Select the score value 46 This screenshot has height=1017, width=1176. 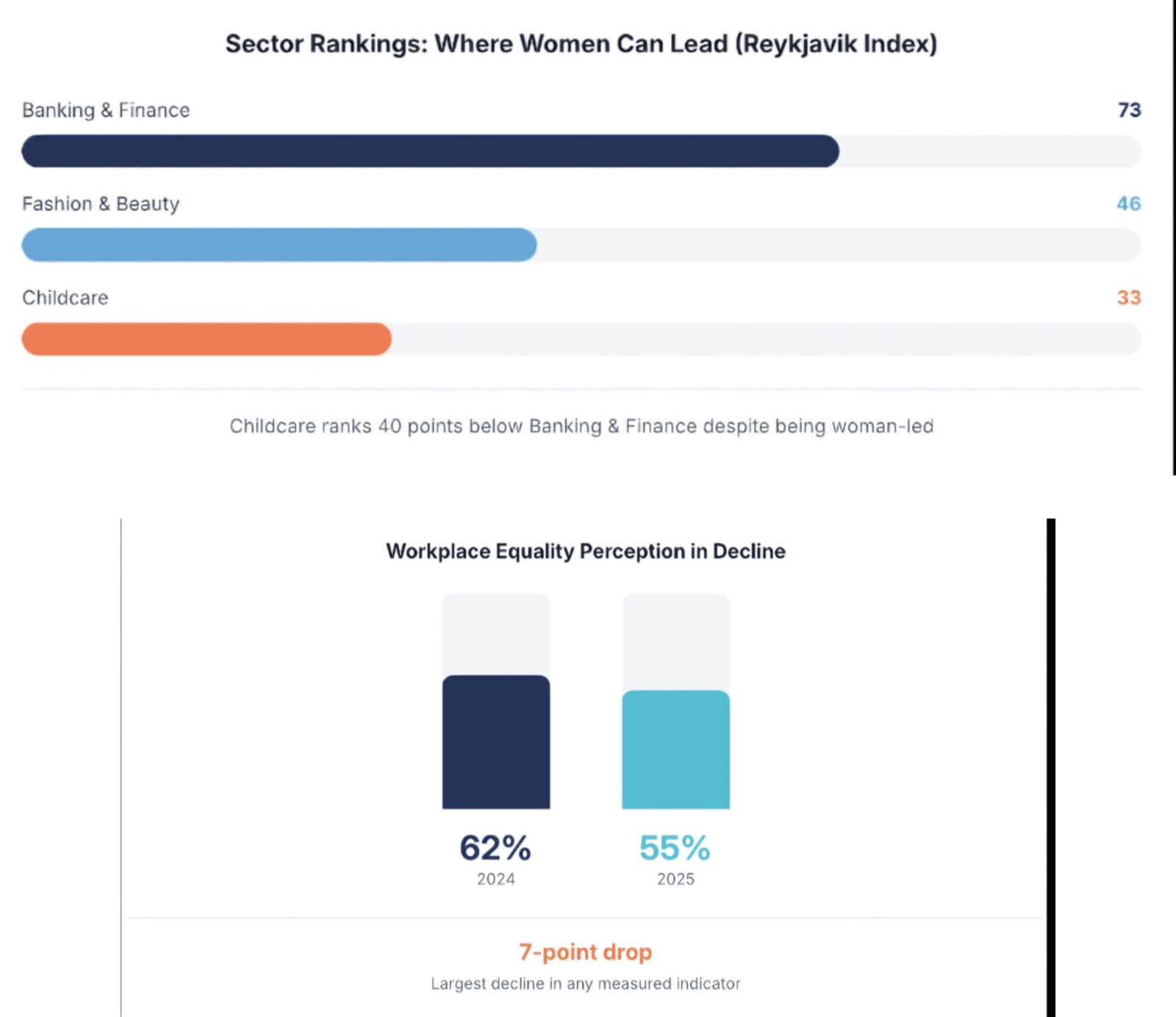click(x=1128, y=204)
